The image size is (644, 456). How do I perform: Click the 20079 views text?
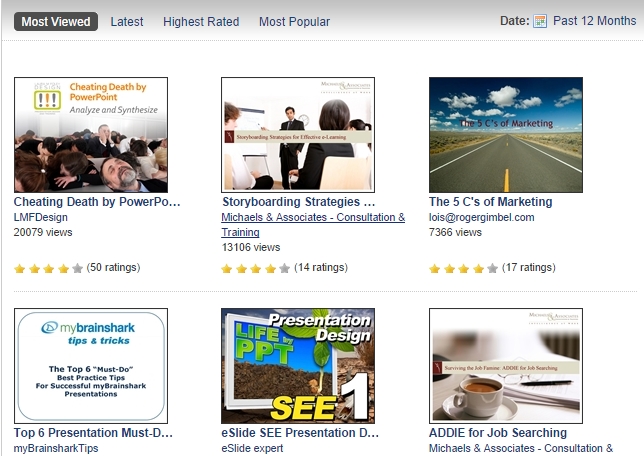click(x=43, y=232)
